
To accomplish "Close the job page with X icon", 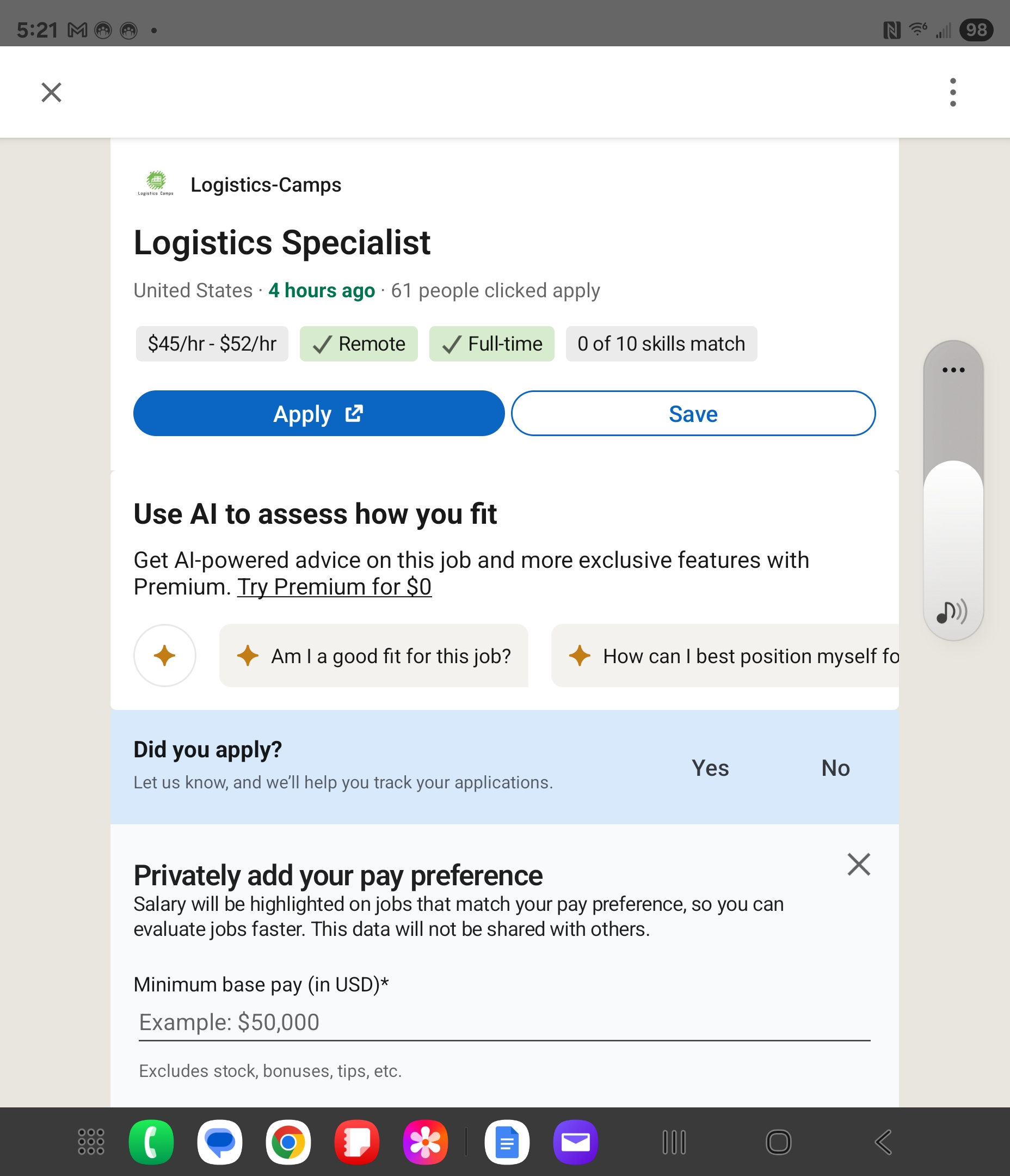I will (51, 92).
